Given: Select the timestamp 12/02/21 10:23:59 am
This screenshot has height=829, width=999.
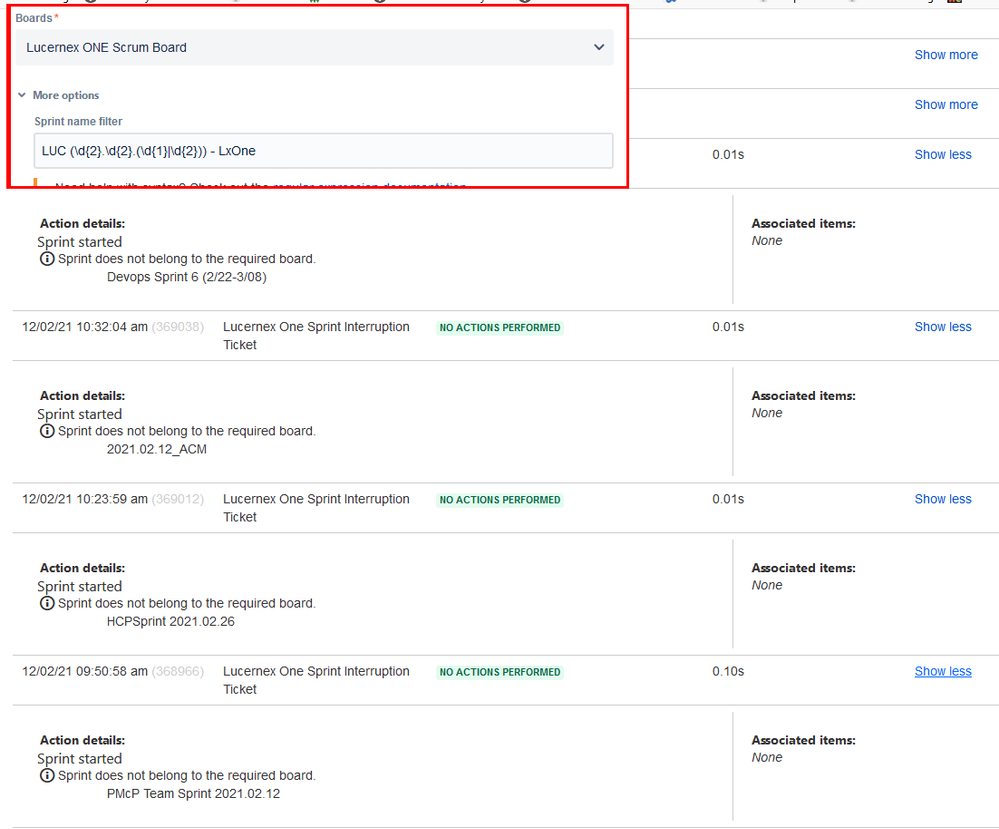Looking at the screenshot, I should pos(85,499).
